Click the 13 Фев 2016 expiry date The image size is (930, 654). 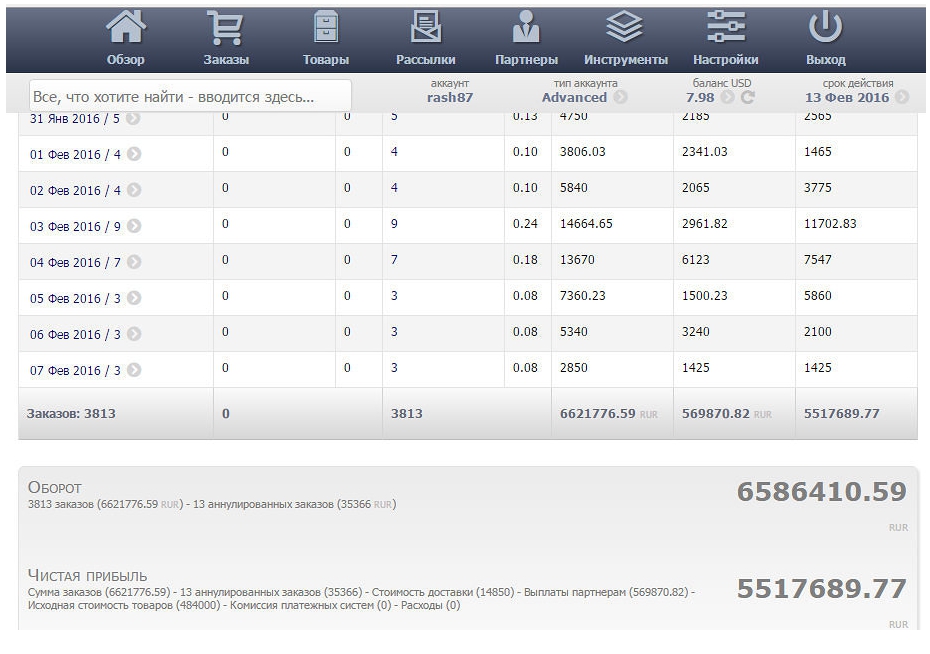coord(847,98)
